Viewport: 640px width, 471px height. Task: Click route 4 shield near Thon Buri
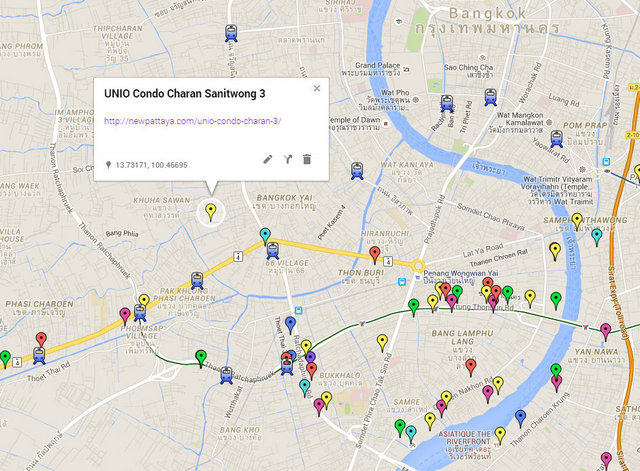click(388, 261)
